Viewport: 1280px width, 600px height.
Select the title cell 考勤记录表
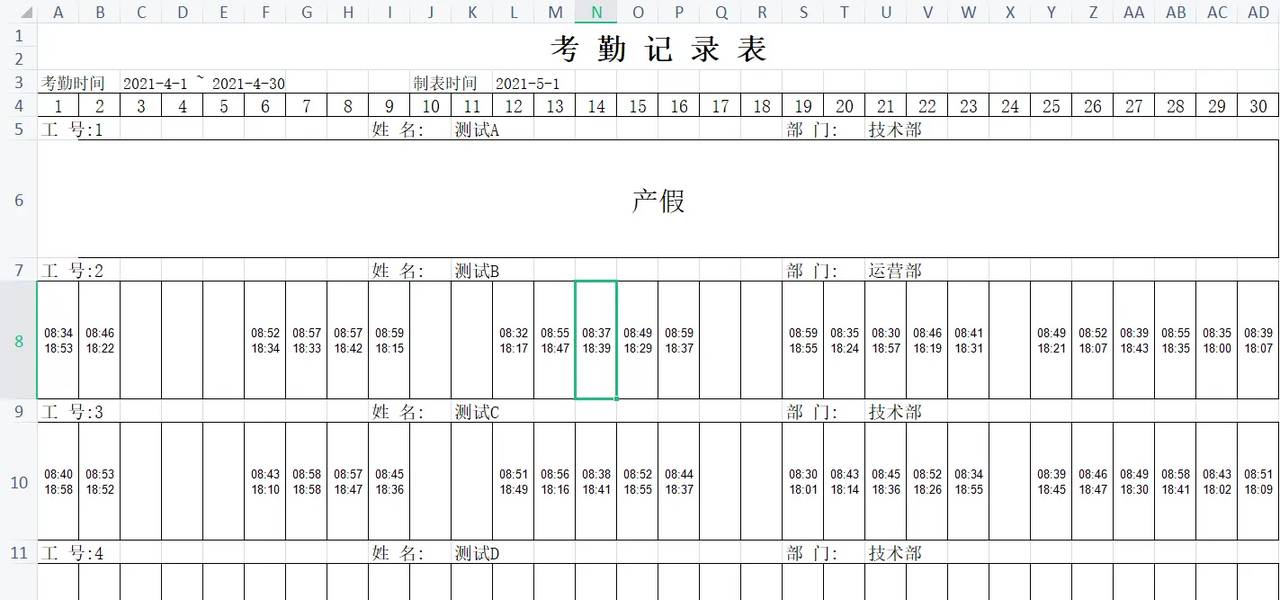(658, 48)
